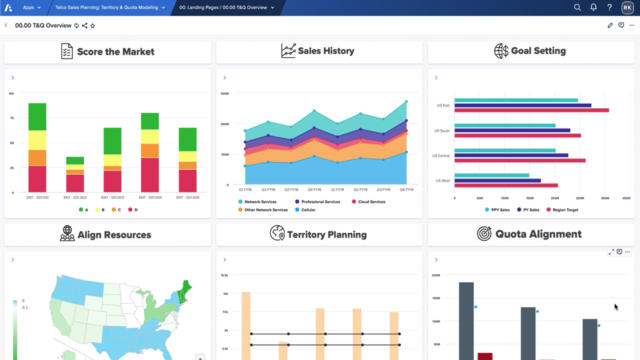Toggle the PPY Sales legend series
The height and width of the screenshot is (360, 640).
pyautogui.click(x=497, y=209)
